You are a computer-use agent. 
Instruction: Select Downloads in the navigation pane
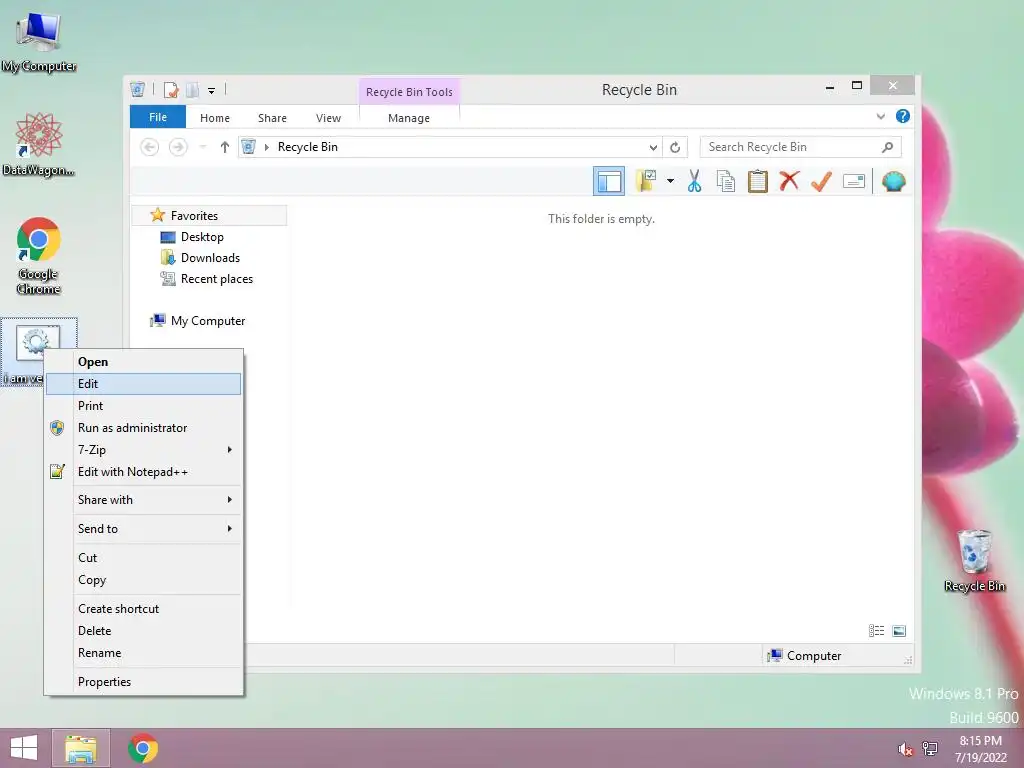pos(210,257)
